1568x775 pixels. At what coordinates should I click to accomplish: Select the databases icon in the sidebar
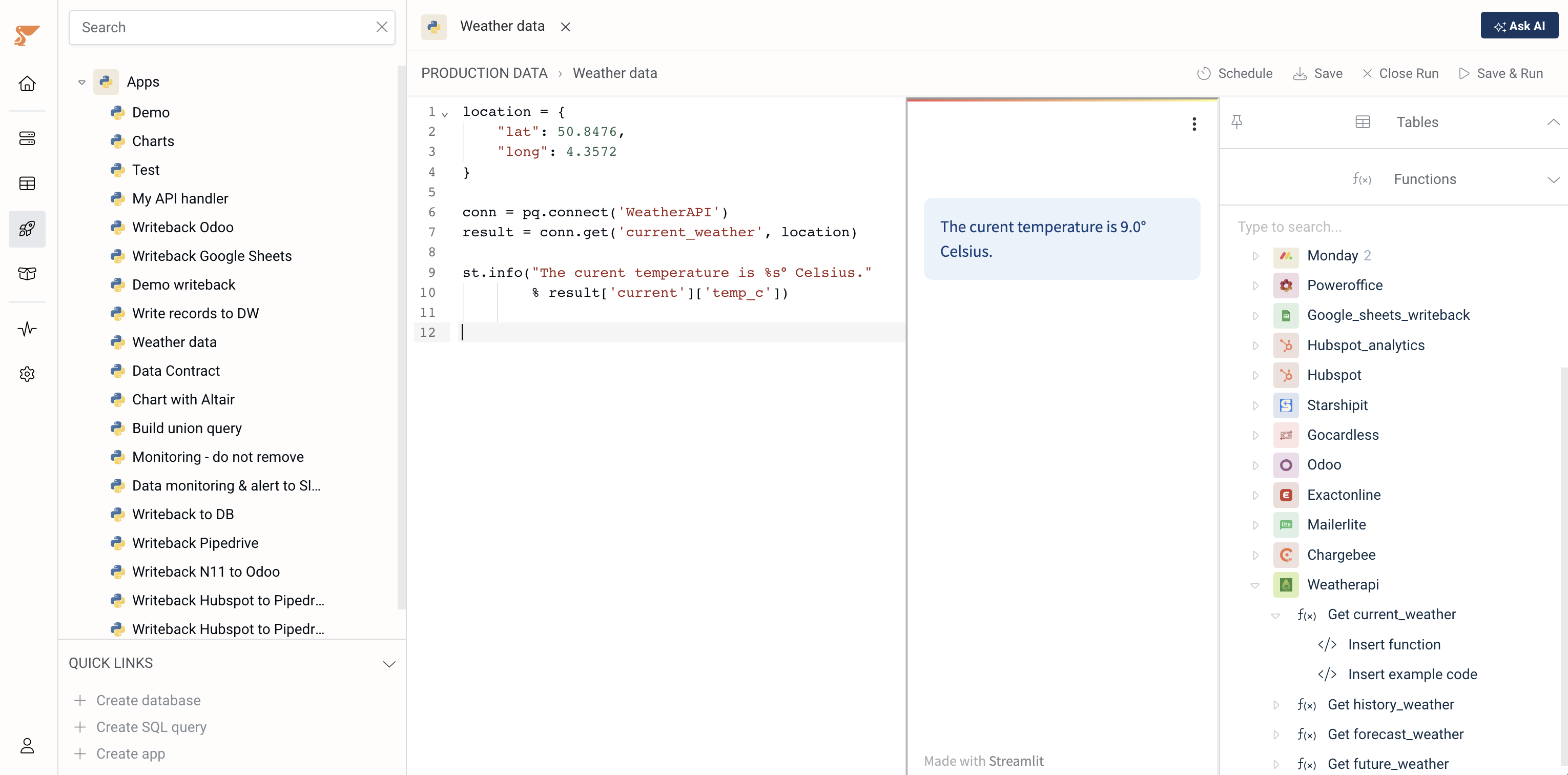tap(27, 138)
